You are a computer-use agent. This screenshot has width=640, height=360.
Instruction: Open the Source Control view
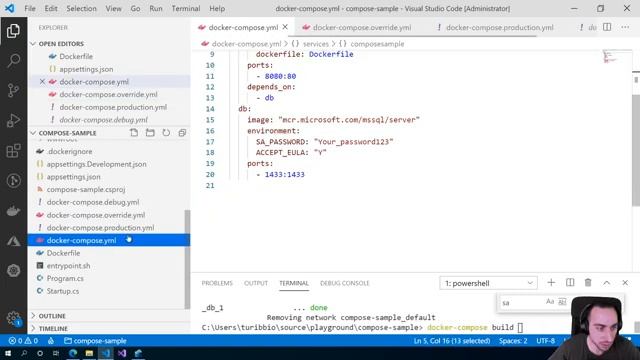tap(13, 90)
